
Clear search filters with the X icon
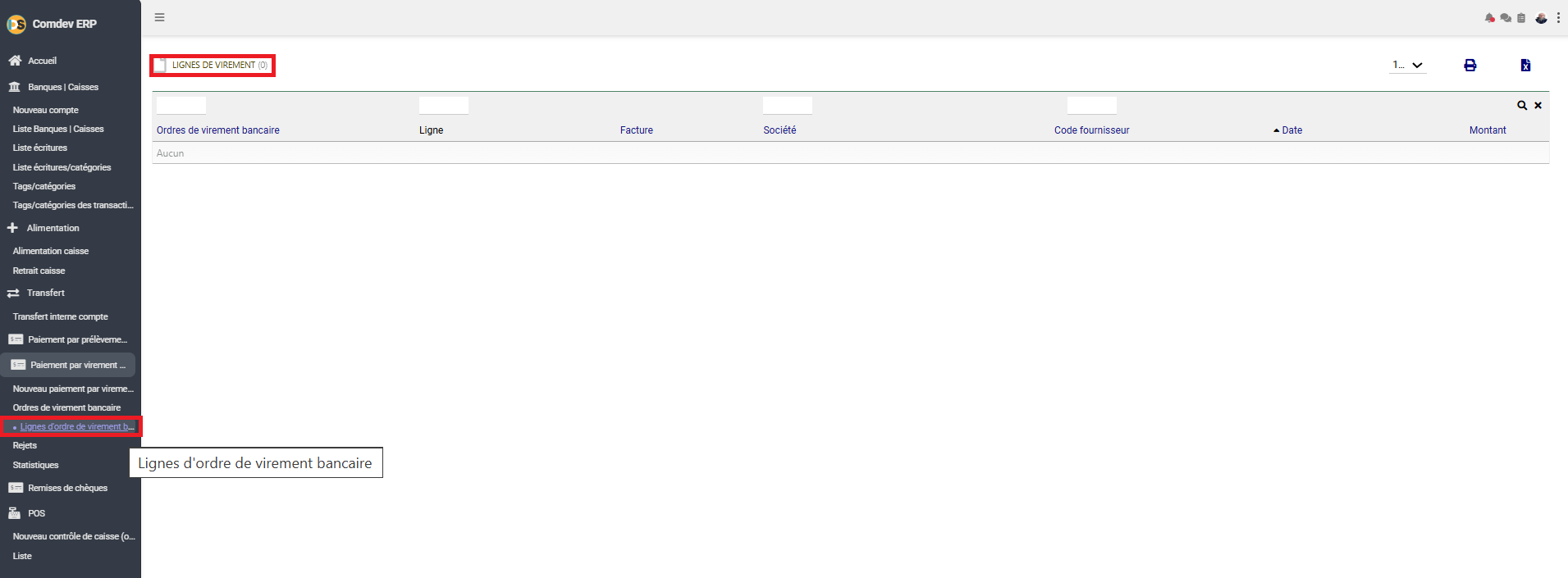point(1538,106)
